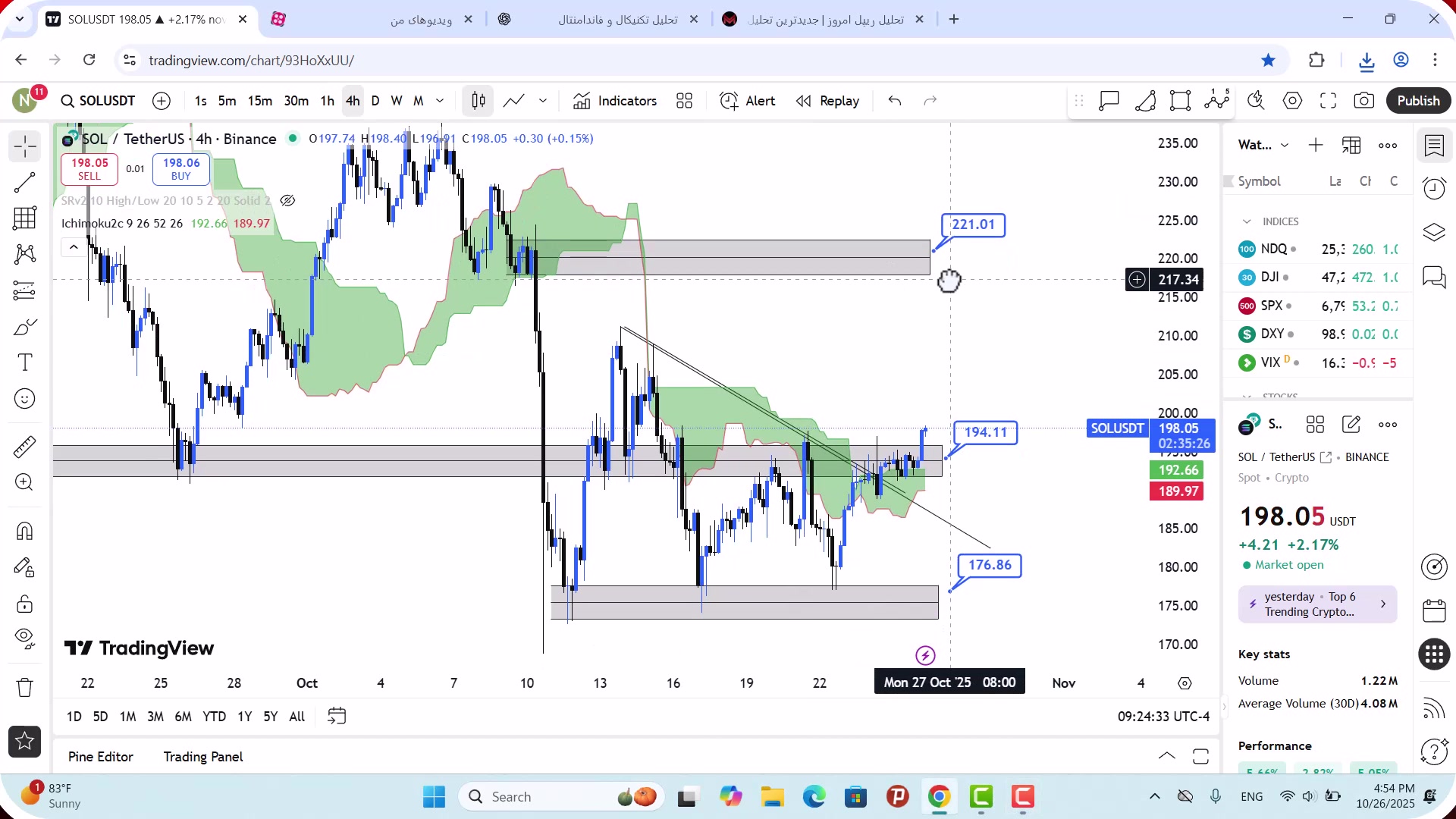This screenshot has height=819, width=1456.
Task: Select the Daily timeframe
Action: pos(375,101)
